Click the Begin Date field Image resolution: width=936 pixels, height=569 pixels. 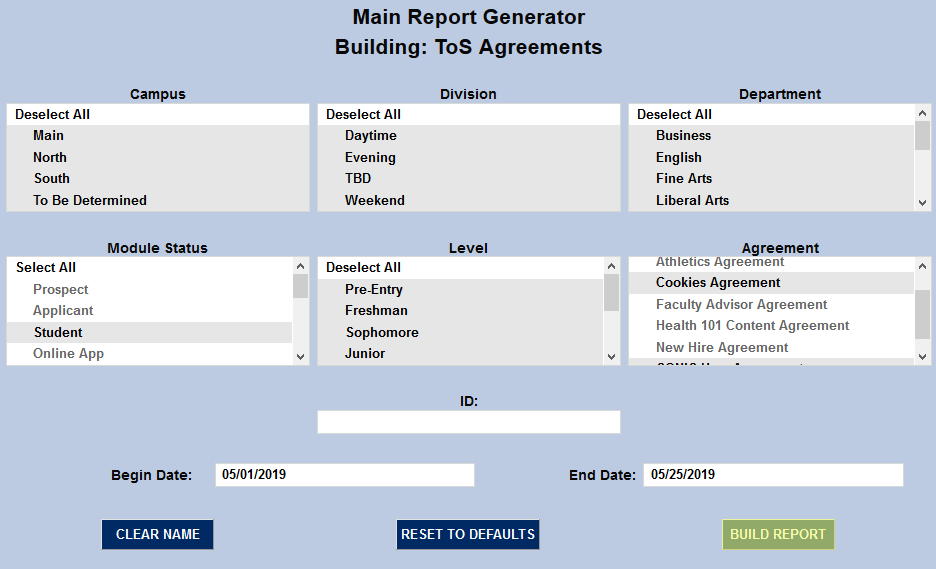point(344,475)
